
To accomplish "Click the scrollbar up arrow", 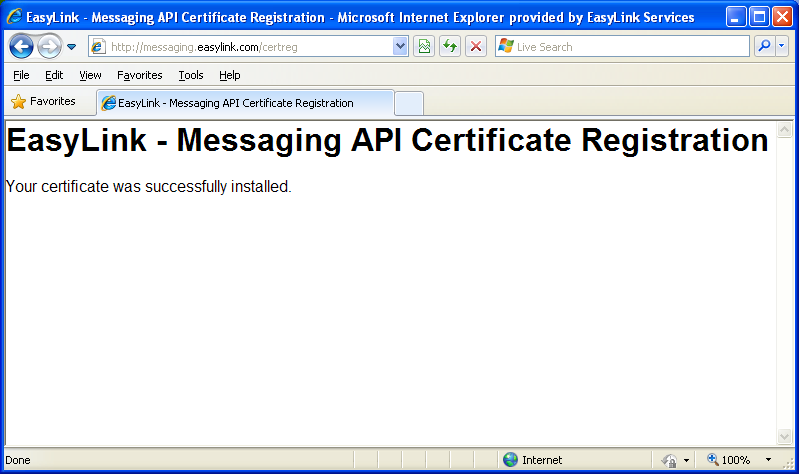I will [784, 129].
